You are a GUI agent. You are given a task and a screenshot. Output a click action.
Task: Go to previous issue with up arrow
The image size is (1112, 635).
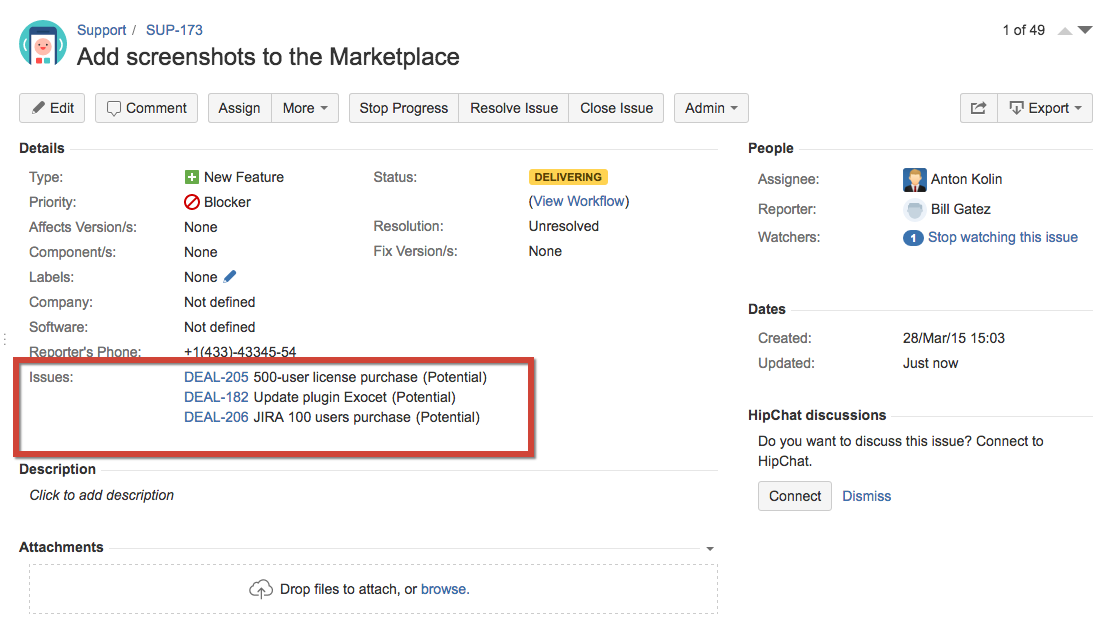tap(1065, 31)
